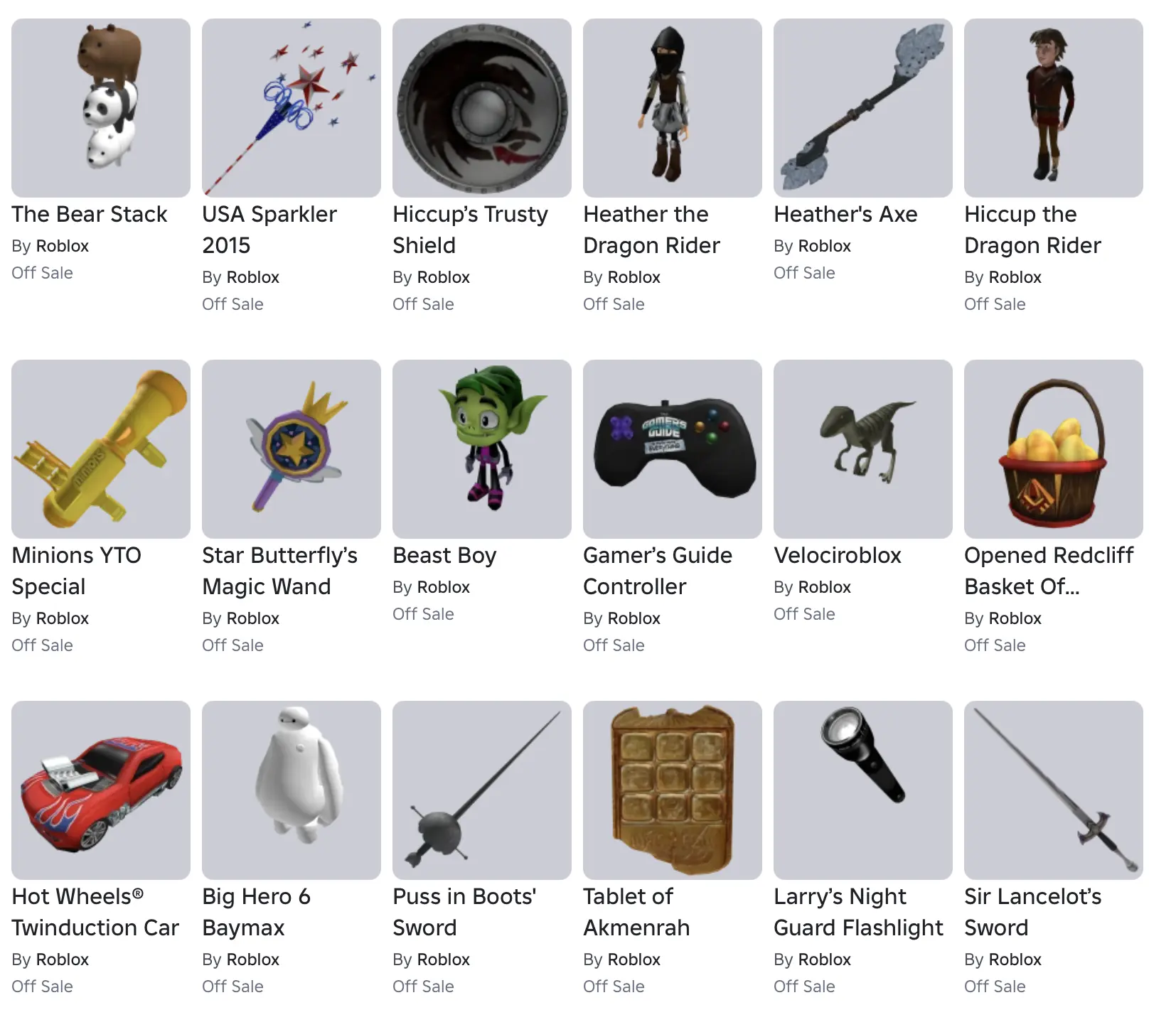Click Hiccup's Trusty Shield image

[482, 108]
